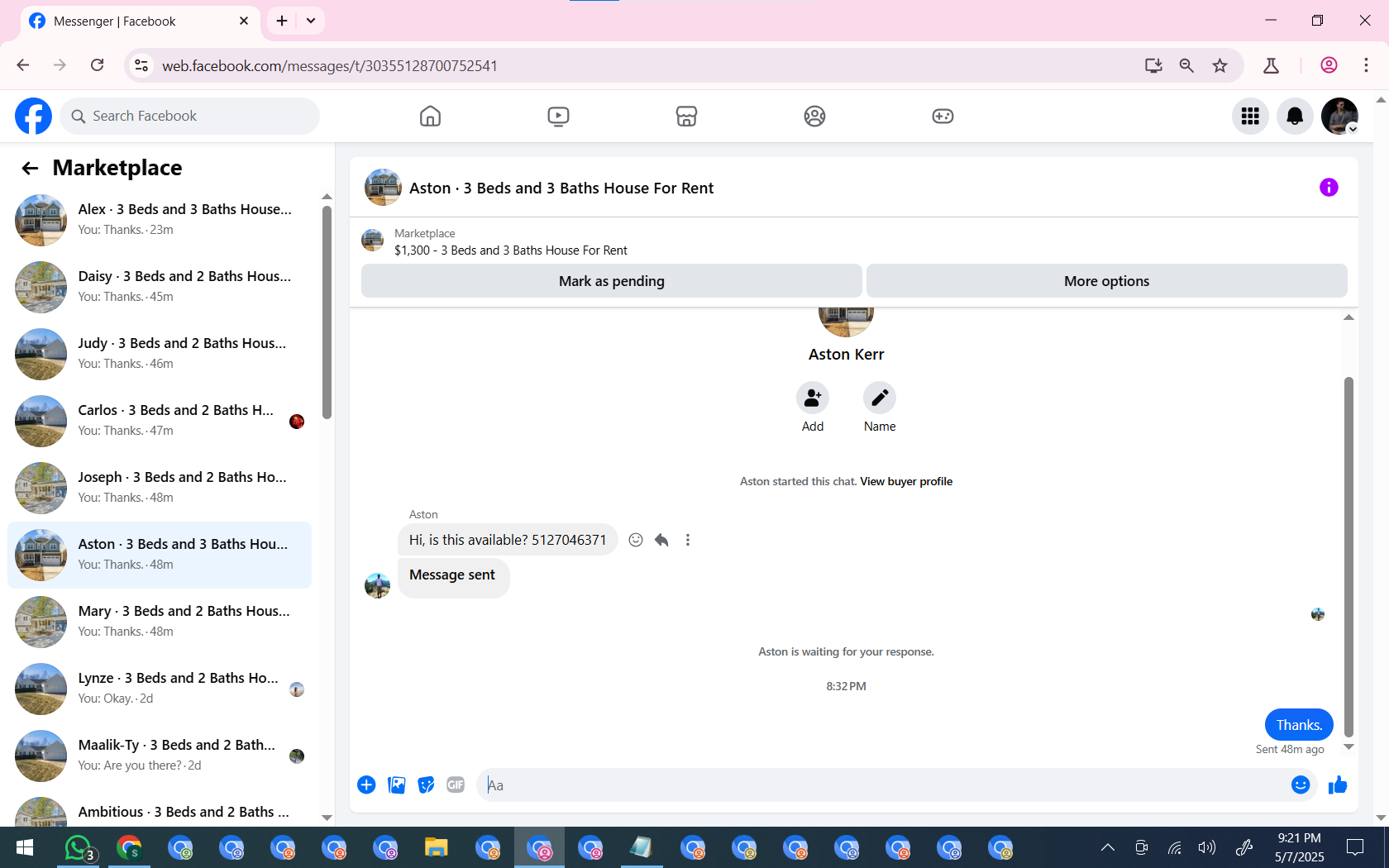Image resolution: width=1389 pixels, height=868 pixels.
Task: Click the Thanks. sent message bubble
Action: tap(1299, 725)
